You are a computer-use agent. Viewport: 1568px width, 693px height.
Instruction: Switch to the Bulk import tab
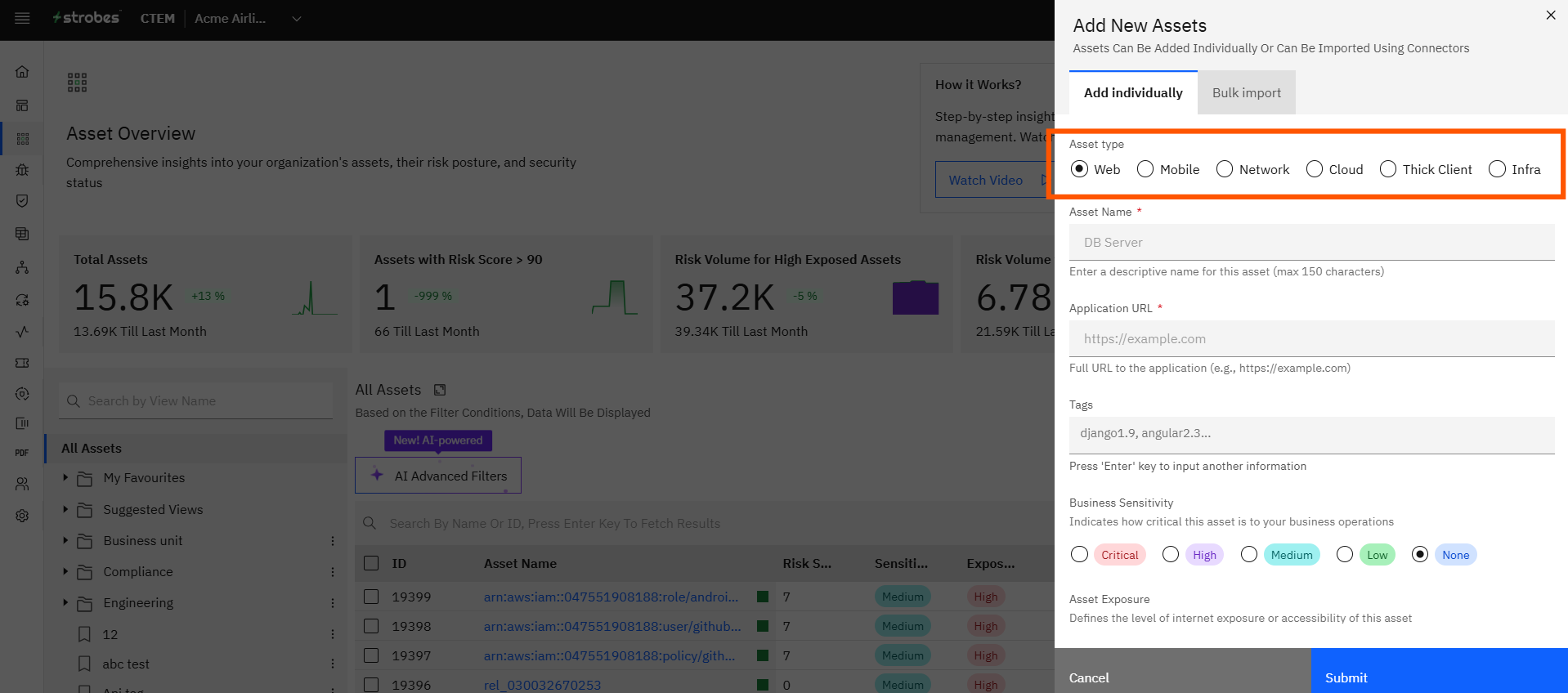(1246, 92)
